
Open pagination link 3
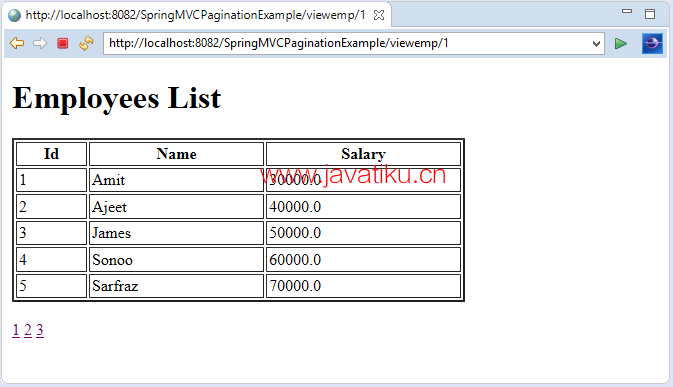tap(40, 330)
